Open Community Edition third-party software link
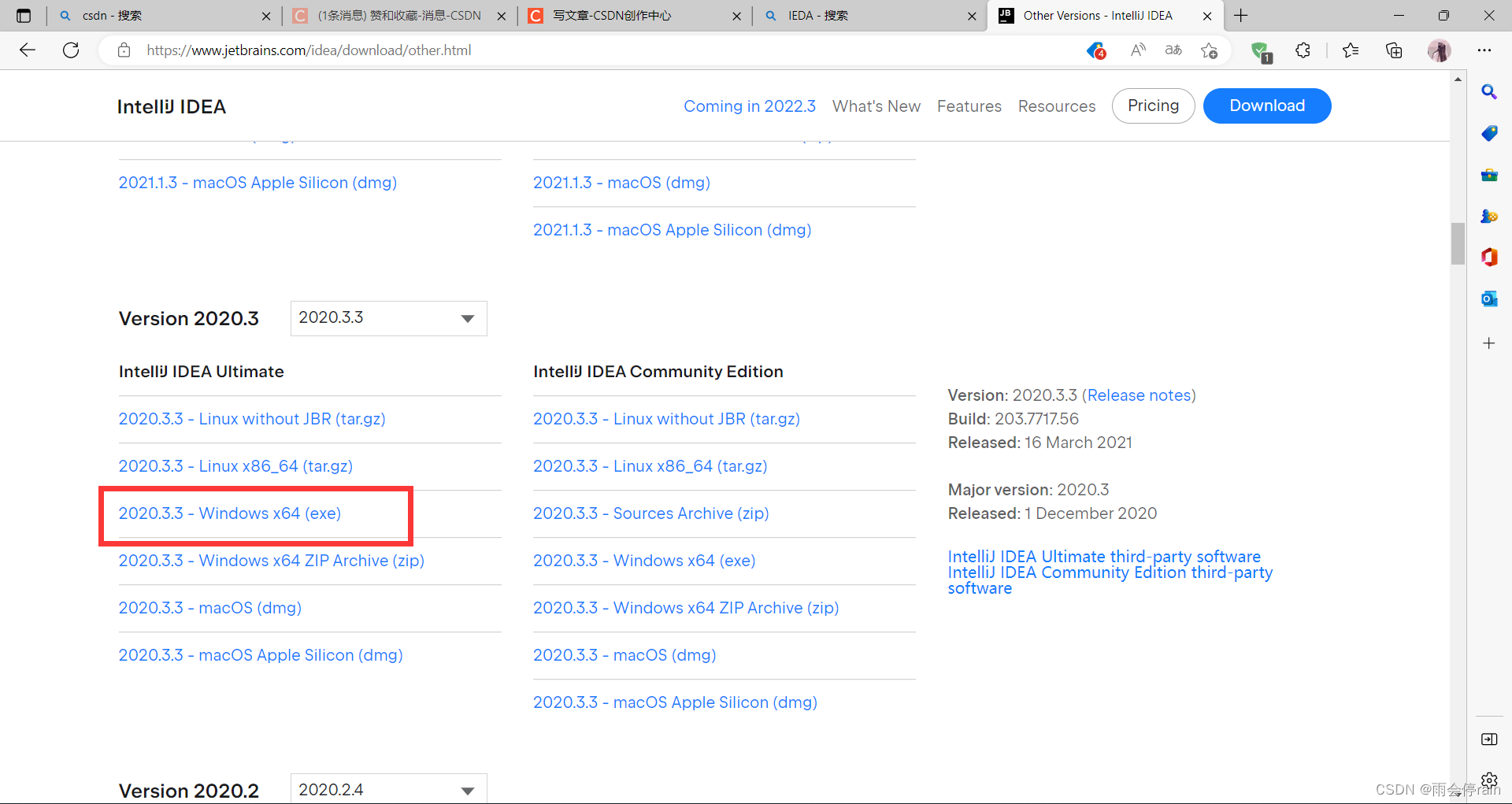 point(1110,580)
